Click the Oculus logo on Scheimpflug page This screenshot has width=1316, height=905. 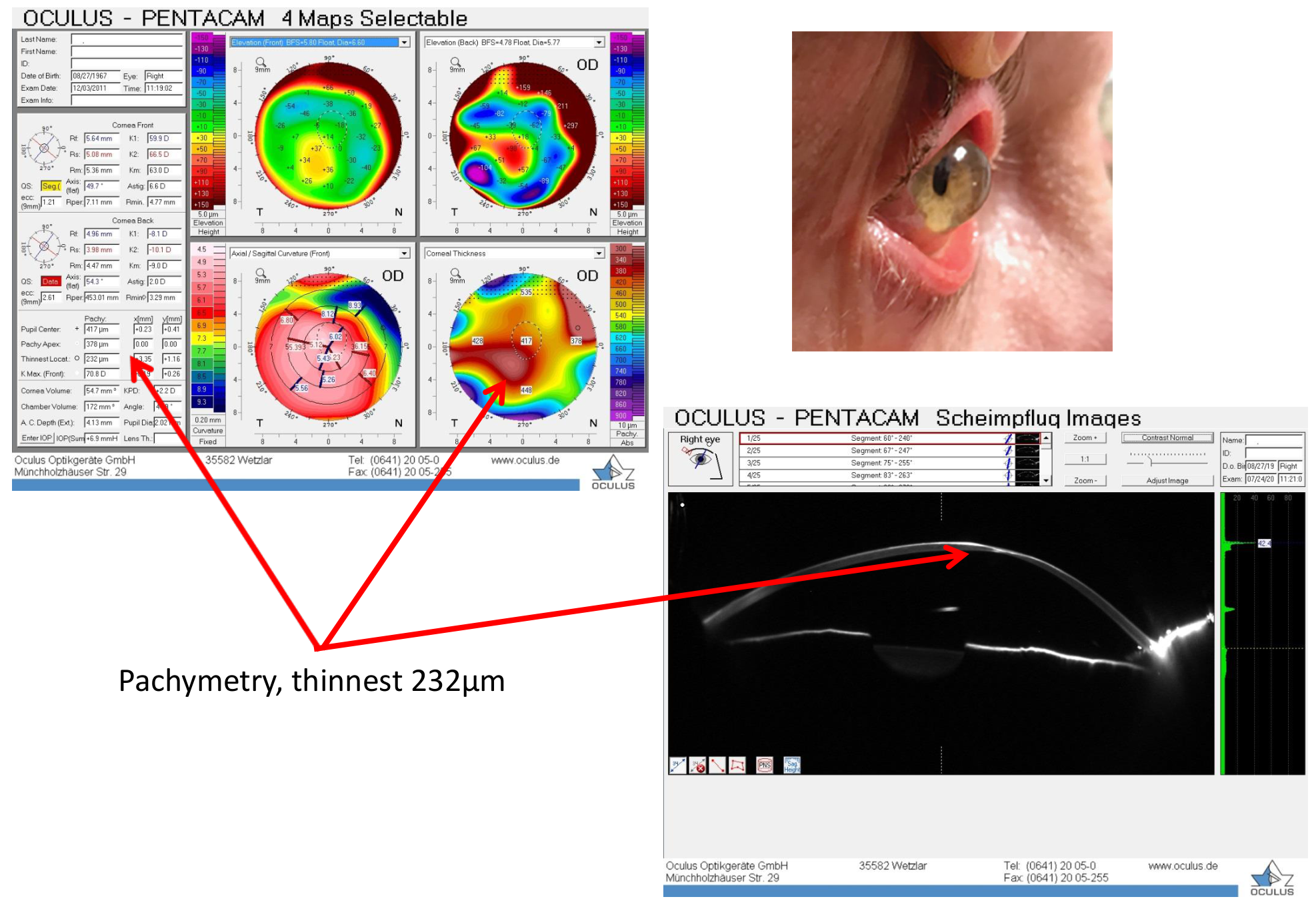1272,878
